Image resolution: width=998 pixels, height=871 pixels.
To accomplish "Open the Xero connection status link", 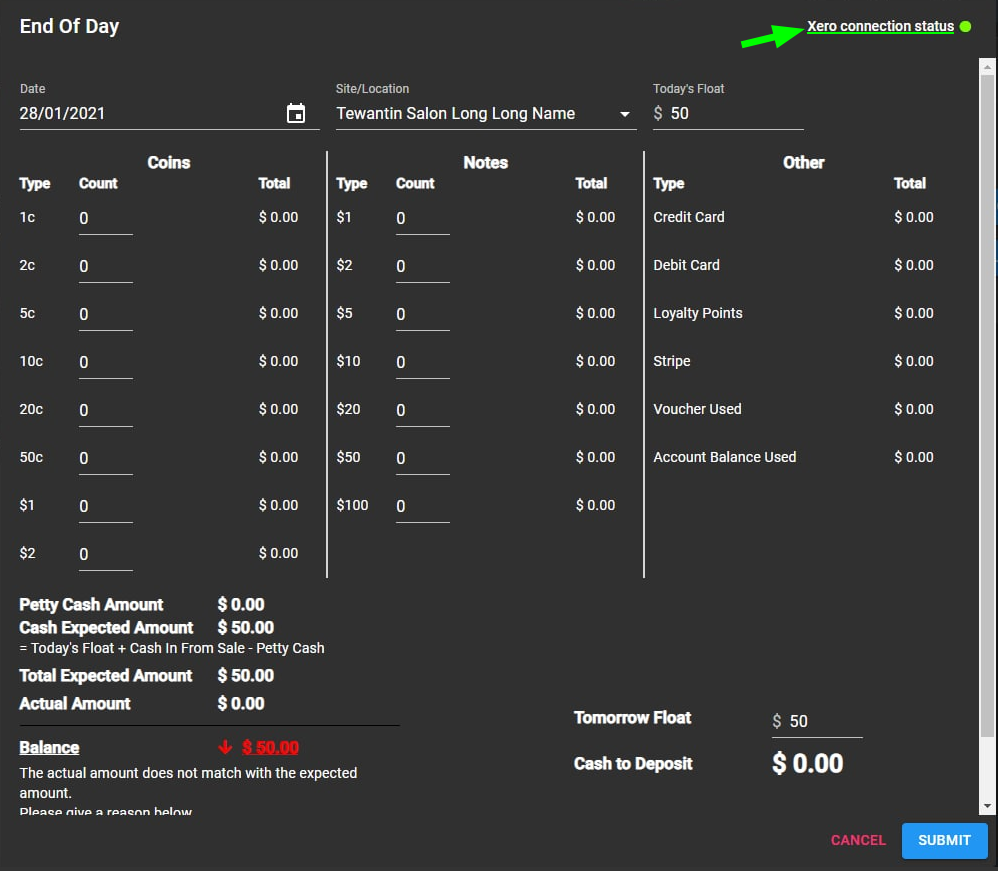I will 880,27.
